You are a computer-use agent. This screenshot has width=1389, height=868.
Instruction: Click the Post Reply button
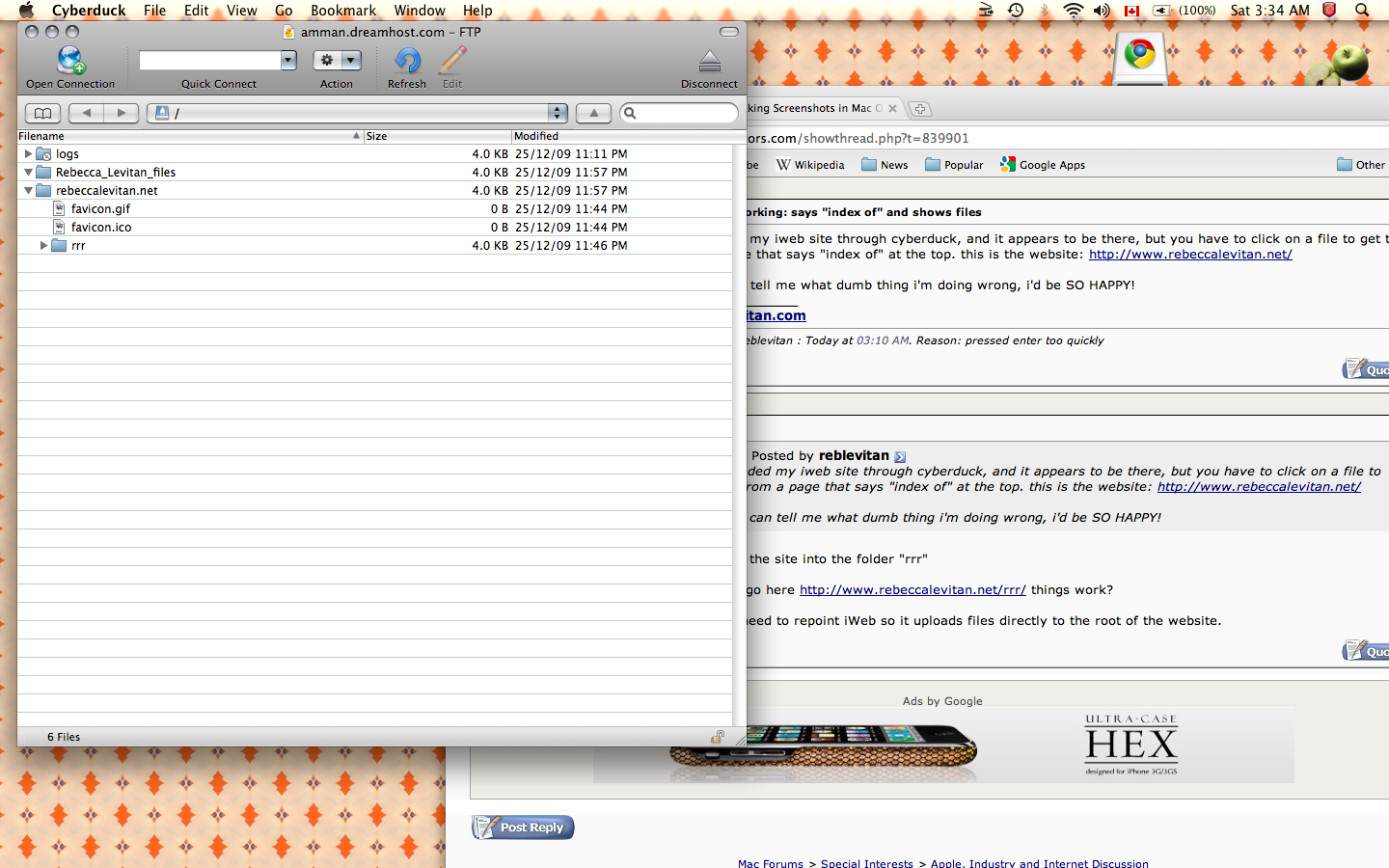coord(523,827)
